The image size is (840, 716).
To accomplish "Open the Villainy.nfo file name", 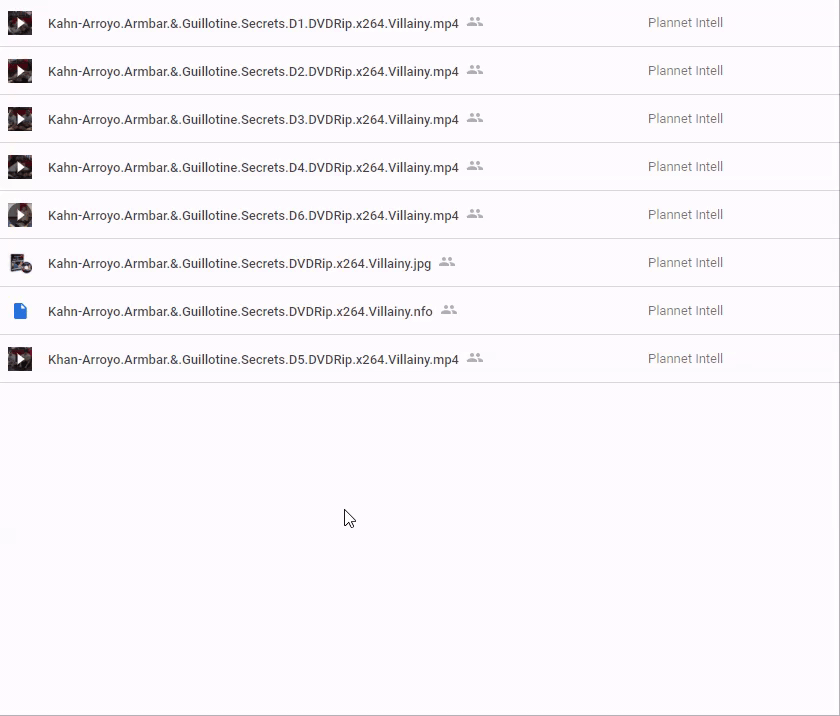I will (240, 311).
